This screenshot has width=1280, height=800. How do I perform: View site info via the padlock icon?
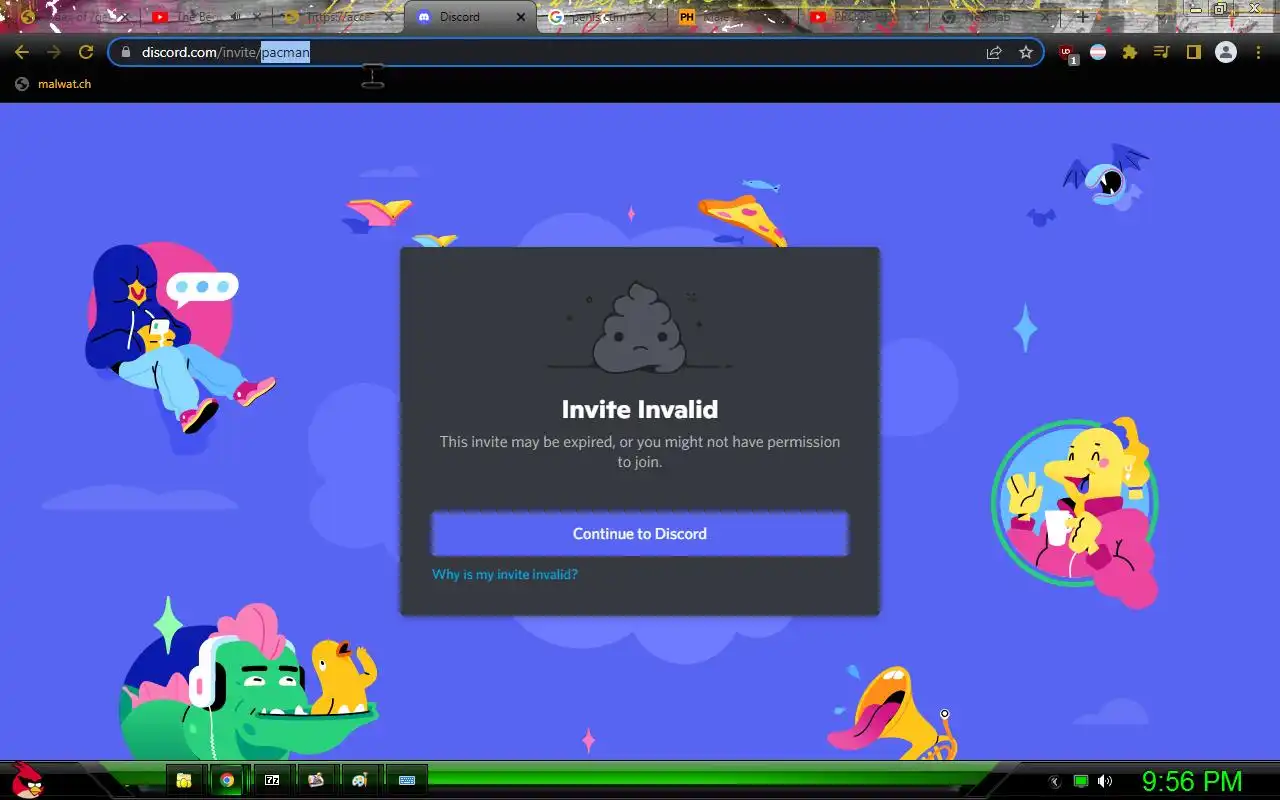pos(126,52)
